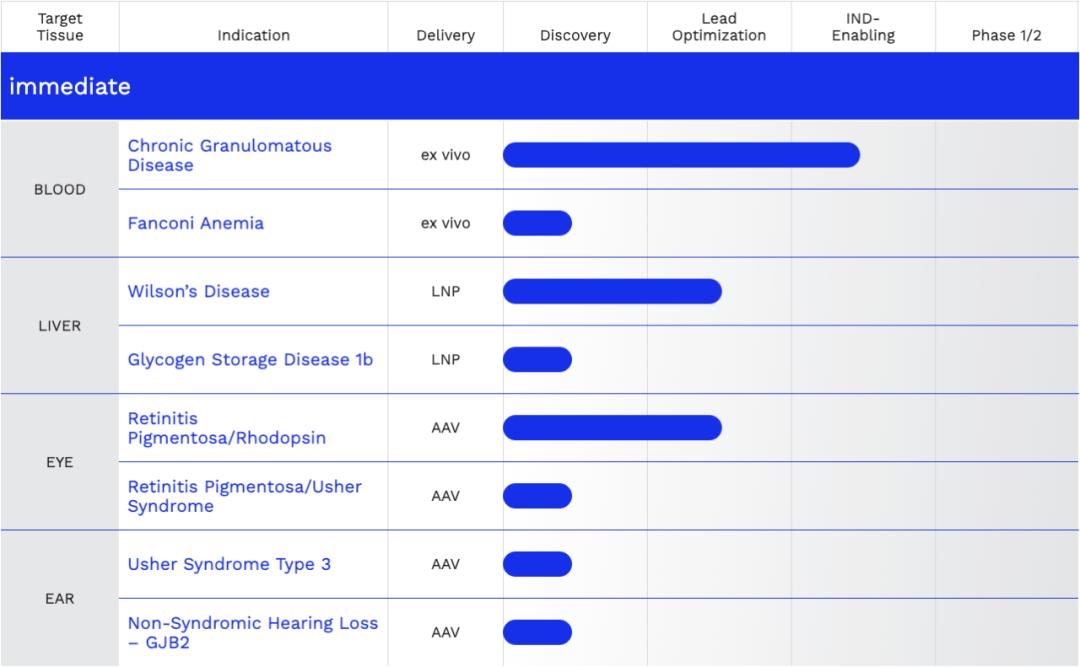
Task: Click the Fanconi Anemia progress bar
Action: pyautogui.click(x=537, y=223)
